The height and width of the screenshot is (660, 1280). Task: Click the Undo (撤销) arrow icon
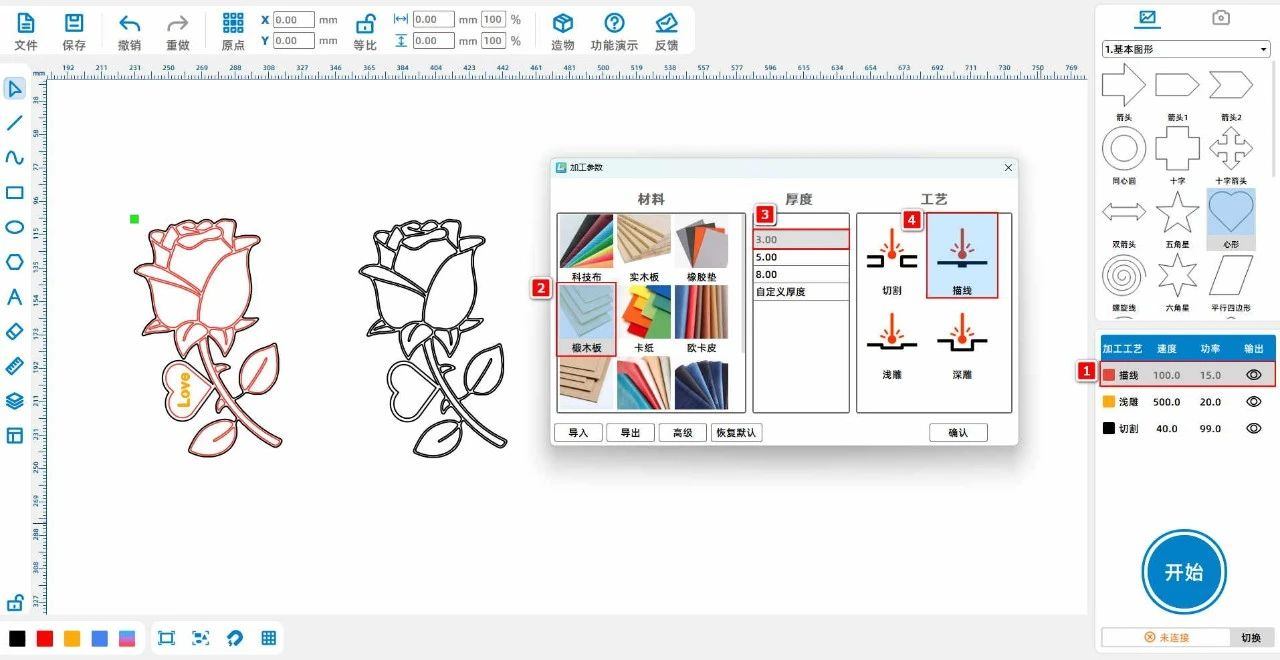[129, 24]
